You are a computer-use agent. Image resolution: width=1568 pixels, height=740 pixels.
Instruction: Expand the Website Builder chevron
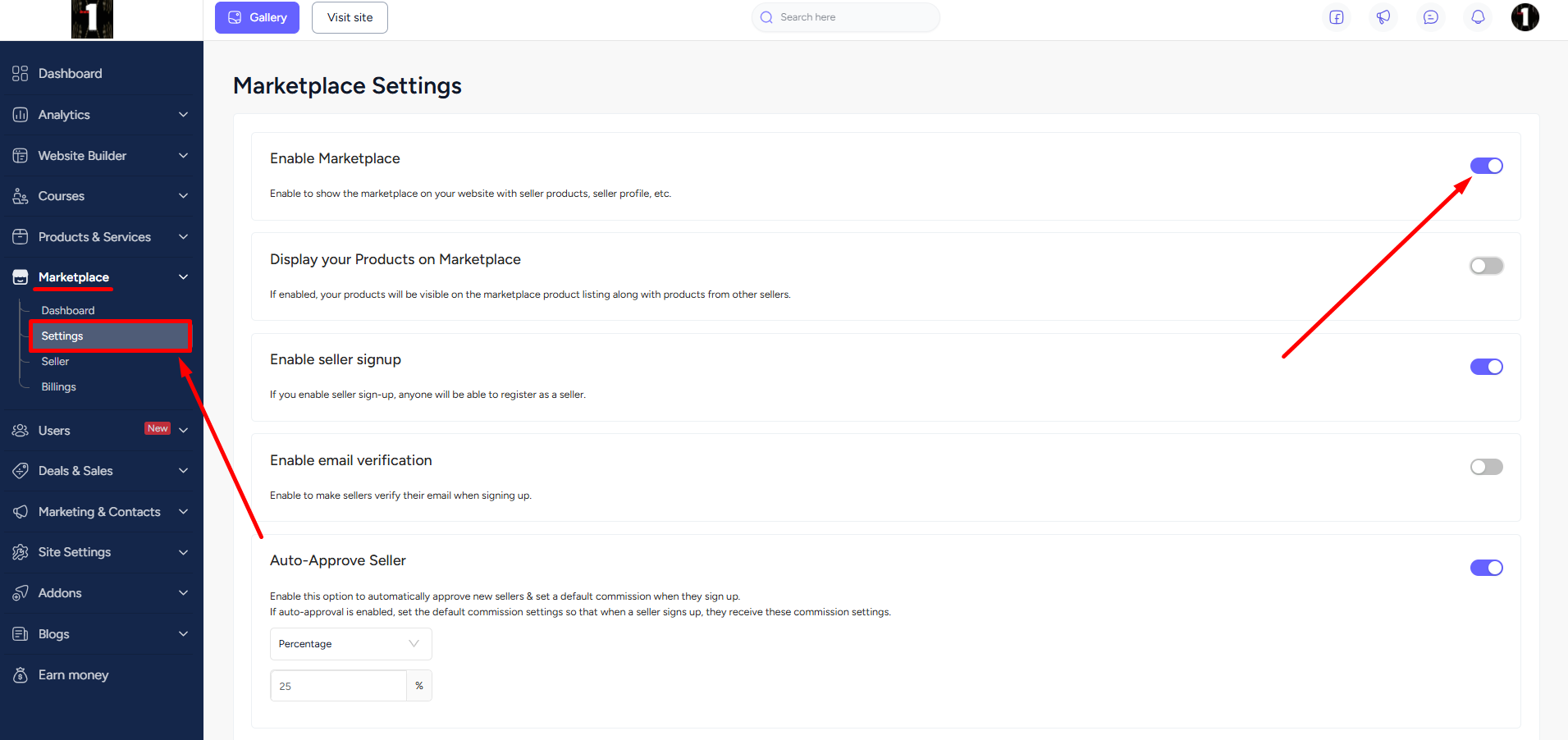[x=184, y=156]
